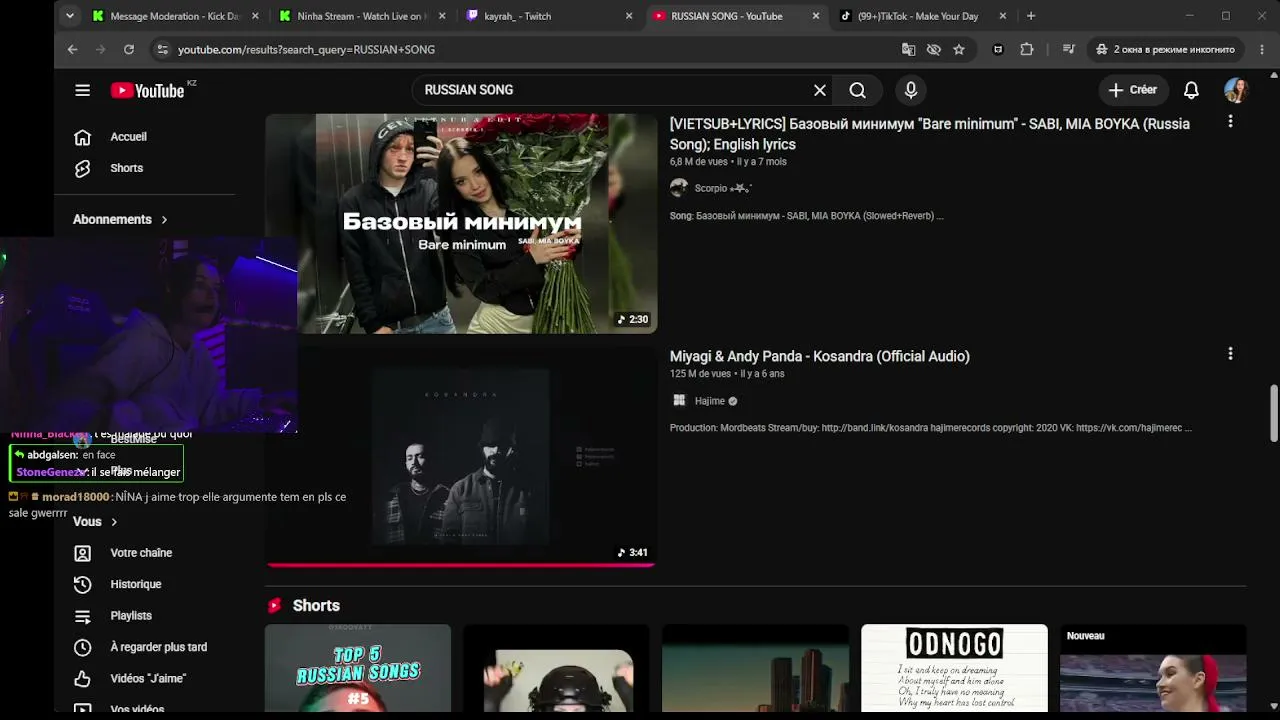This screenshot has height=720, width=1280.
Task: Click the address bar URL
Action: tap(306, 49)
